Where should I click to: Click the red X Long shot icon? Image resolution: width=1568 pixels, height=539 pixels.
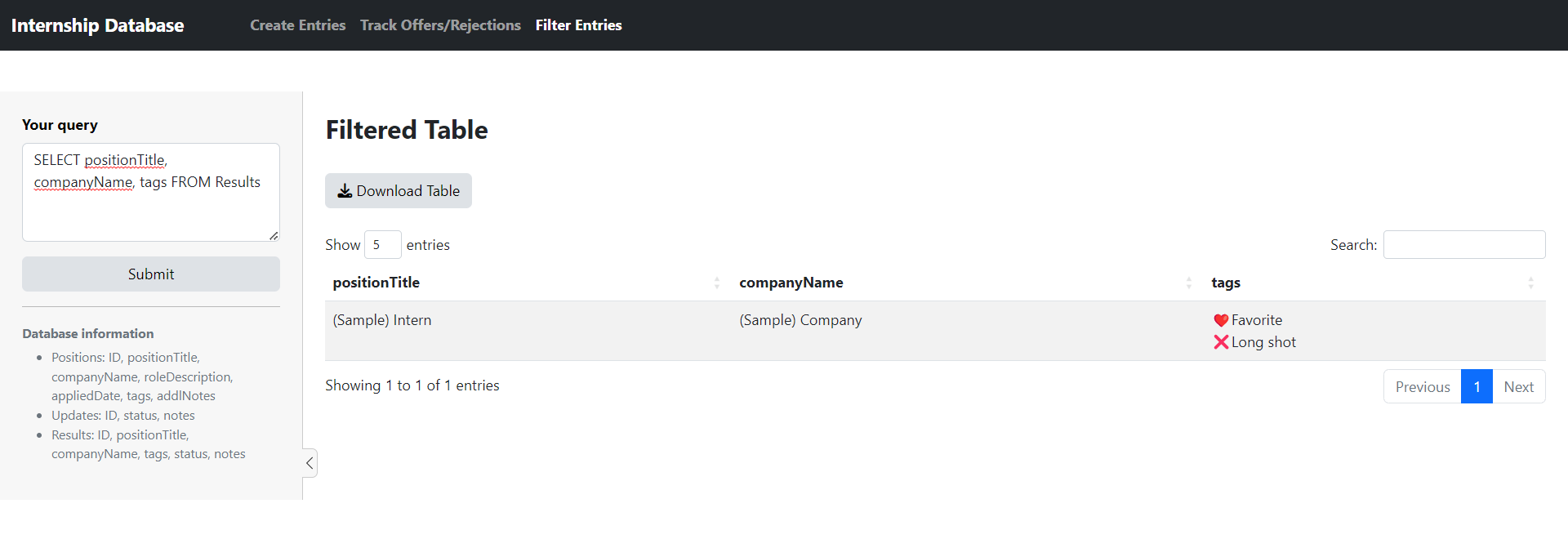1221,342
